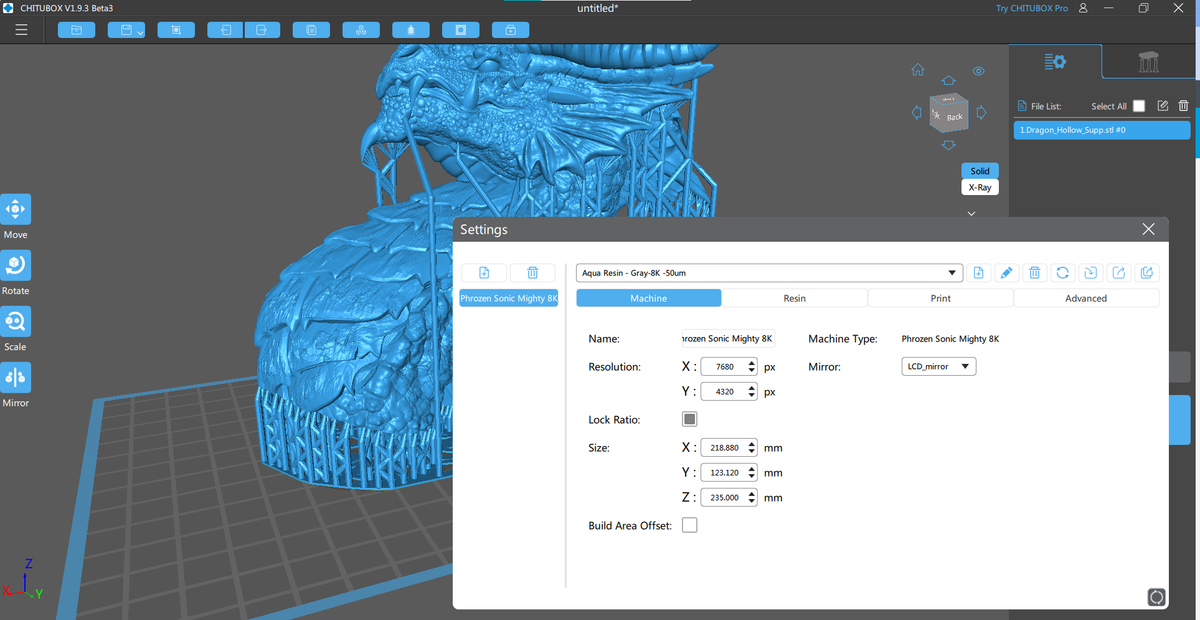Select the Rotate tool

click(16, 266)
